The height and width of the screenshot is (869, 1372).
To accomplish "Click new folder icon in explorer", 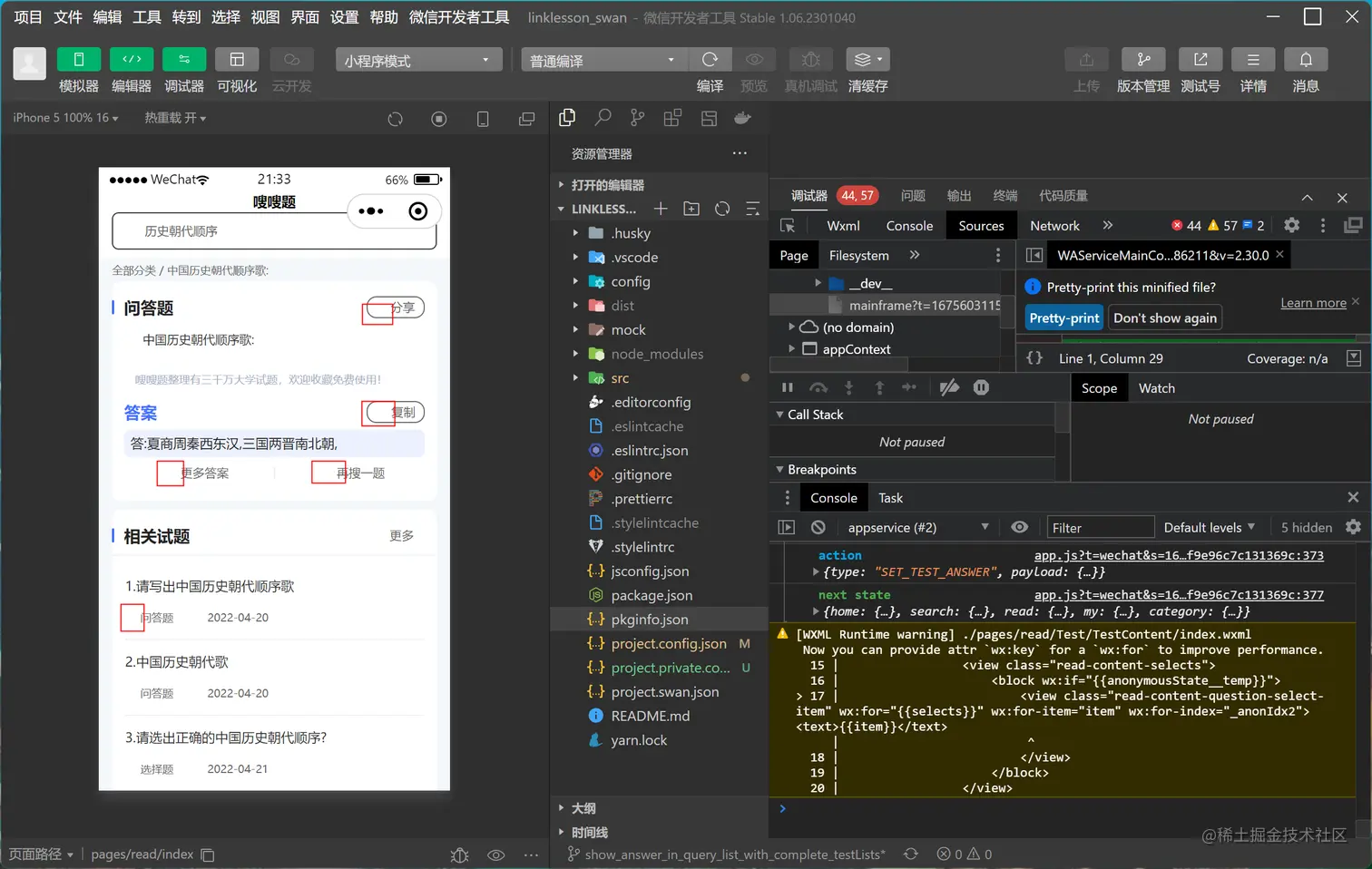I will coord(691,209).
